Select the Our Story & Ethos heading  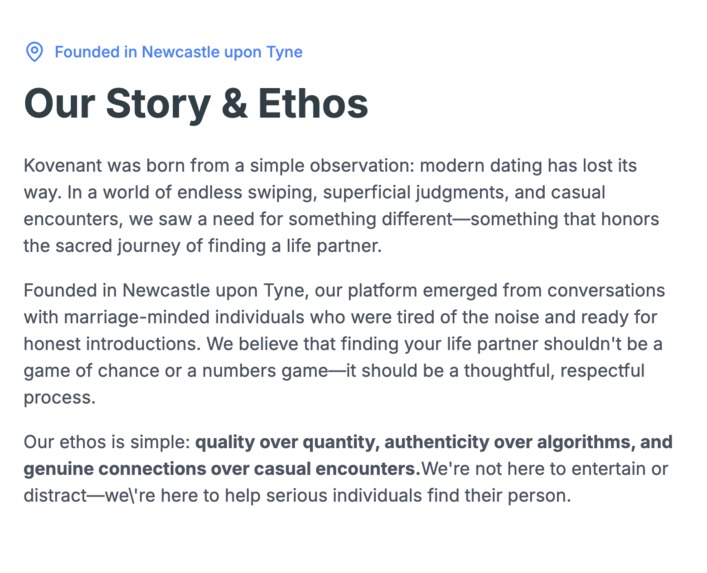(196, 104)
